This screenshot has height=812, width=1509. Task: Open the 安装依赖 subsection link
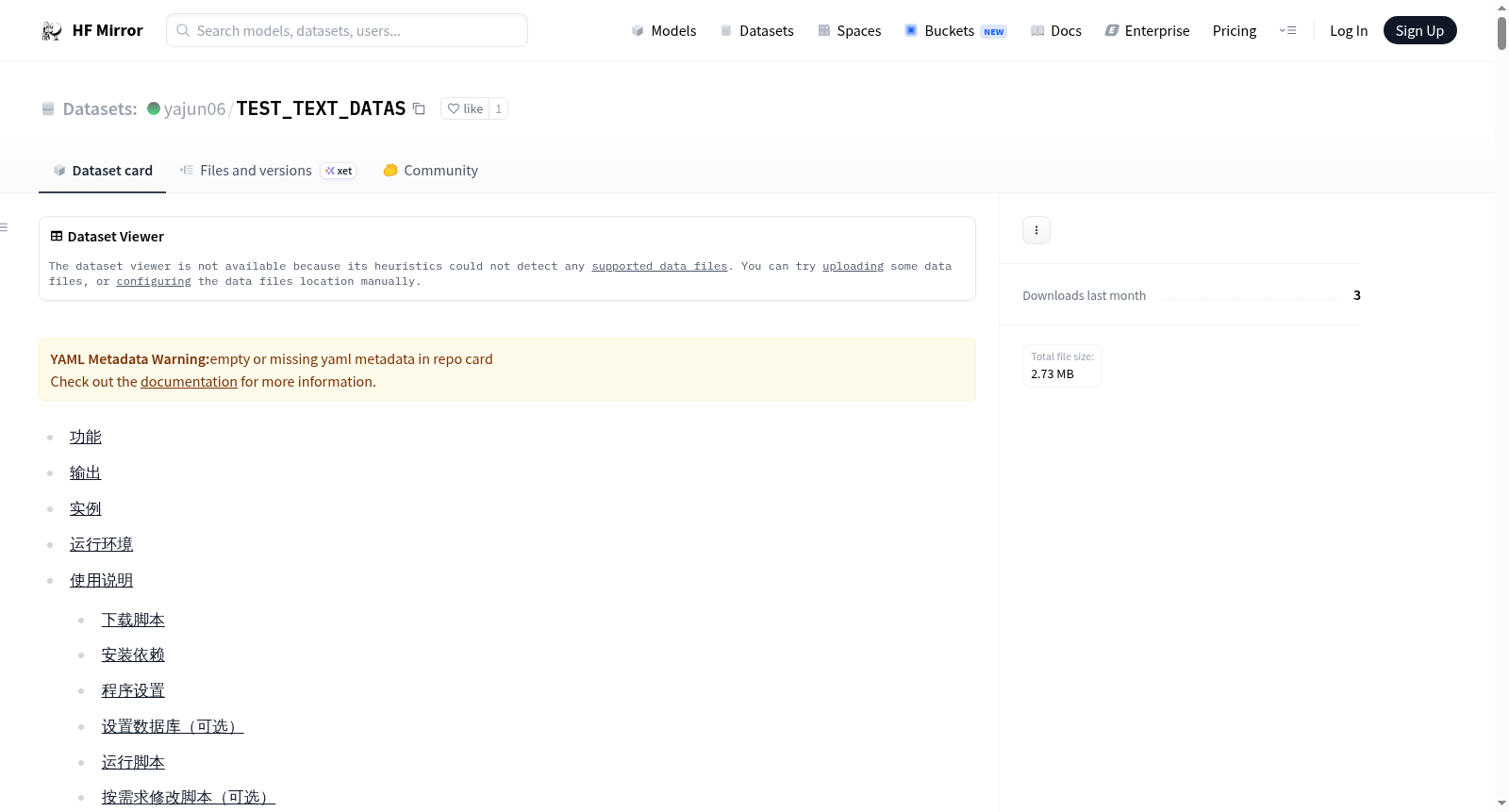tap(133, 655)
